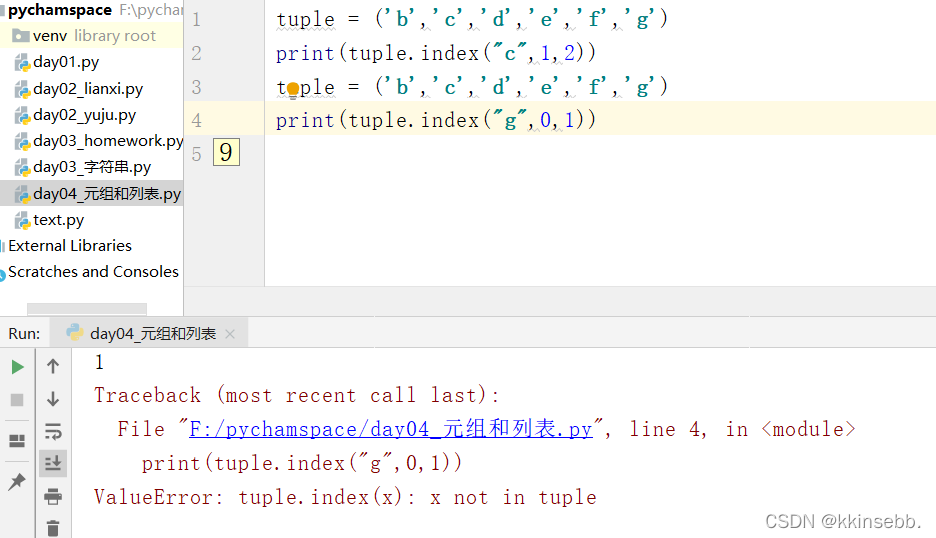Viewport: 936px width, 538px height.
Task: Click the print output icon
Action: [x=53, y=496]
